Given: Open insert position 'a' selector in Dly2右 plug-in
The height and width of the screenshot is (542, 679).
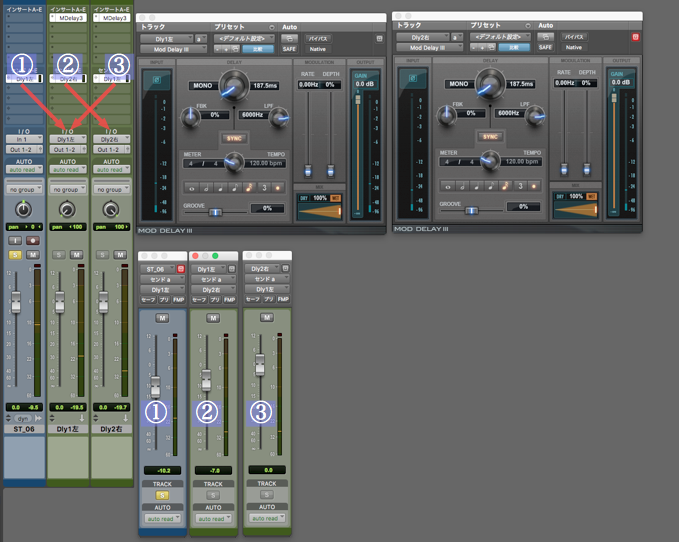Looking at the screenshot, I should 457,37.
